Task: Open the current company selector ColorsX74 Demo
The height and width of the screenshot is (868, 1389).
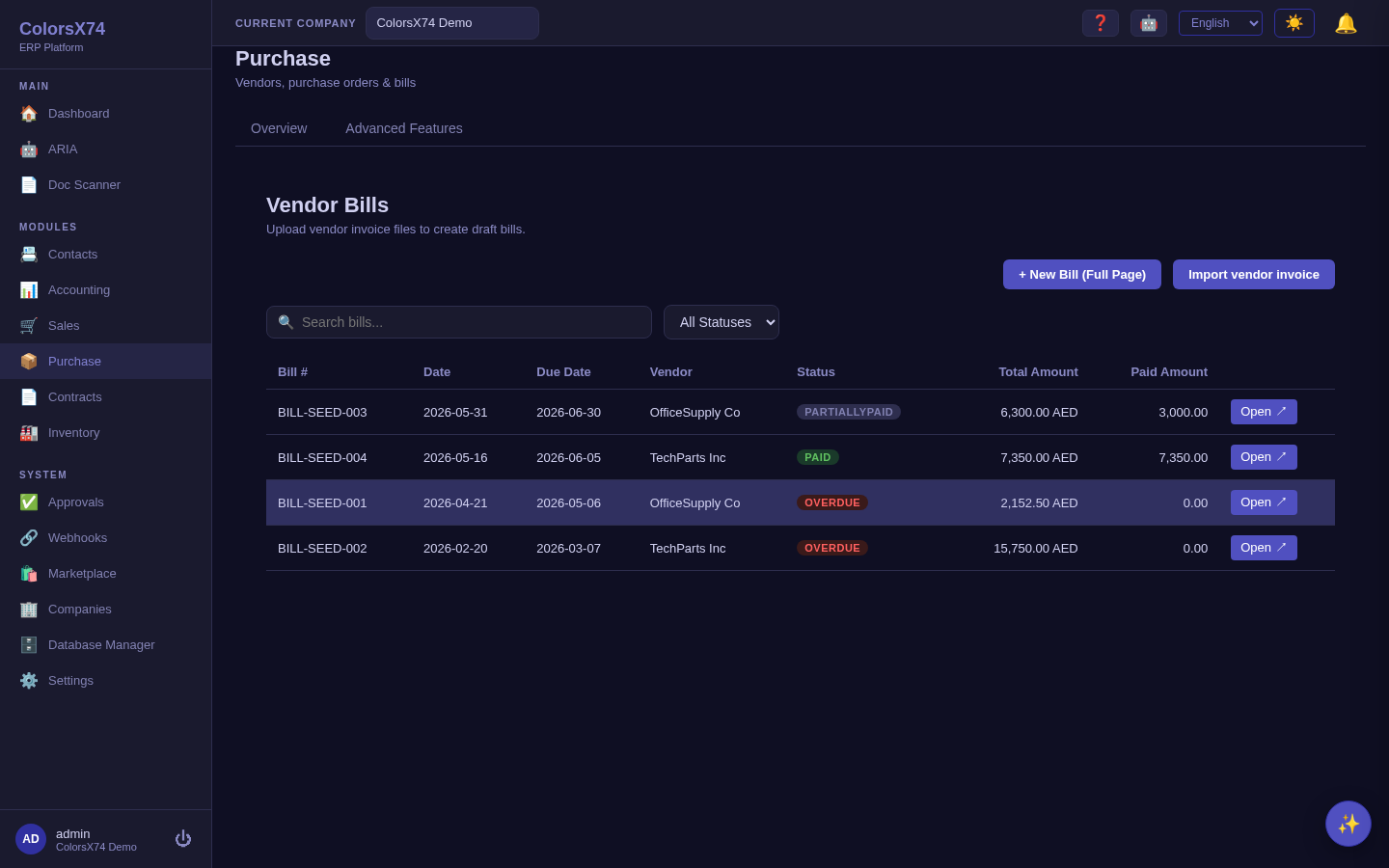Action: (x=452, y=23)
